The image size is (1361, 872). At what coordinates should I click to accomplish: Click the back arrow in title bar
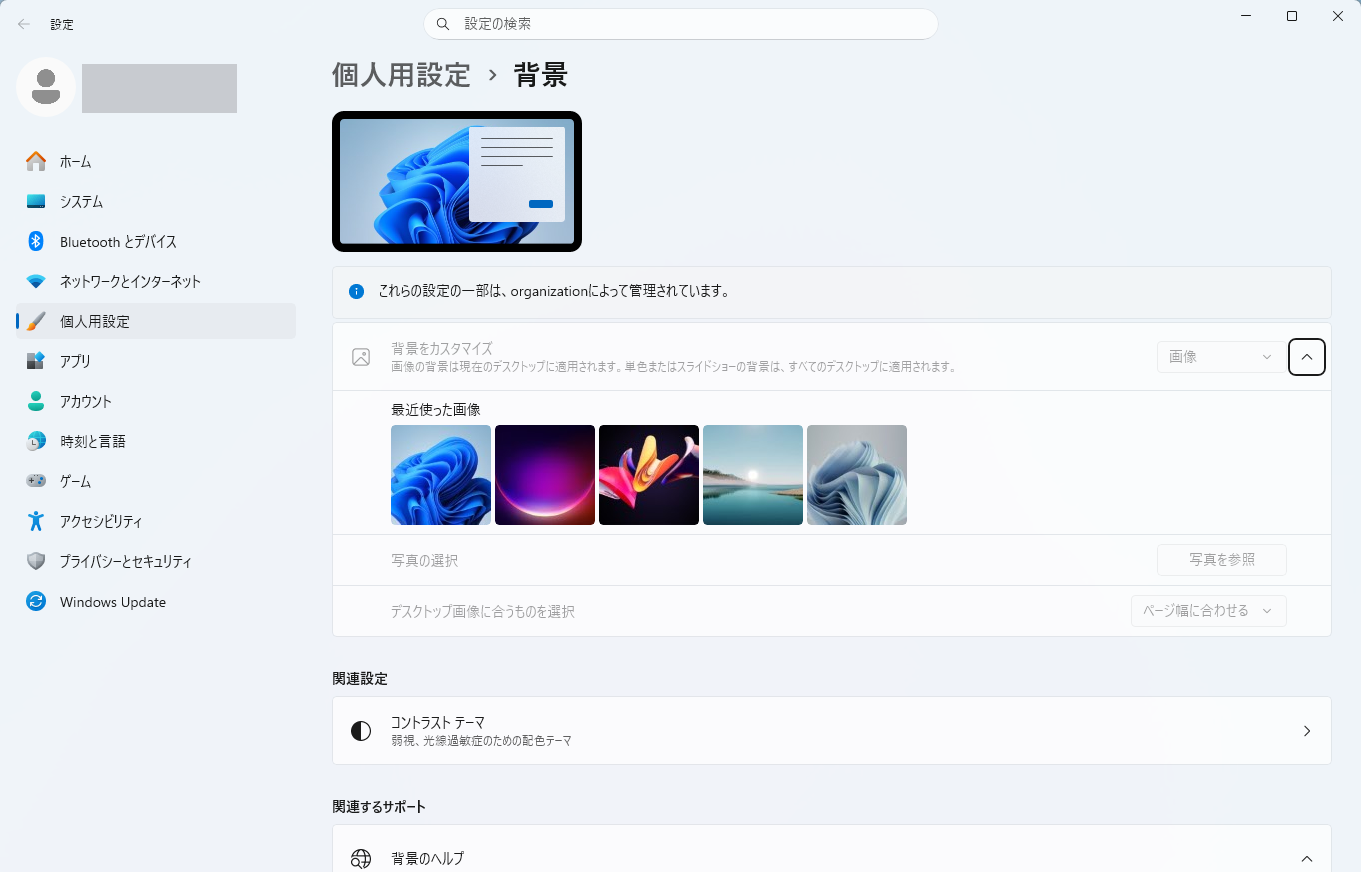(23, 24)
